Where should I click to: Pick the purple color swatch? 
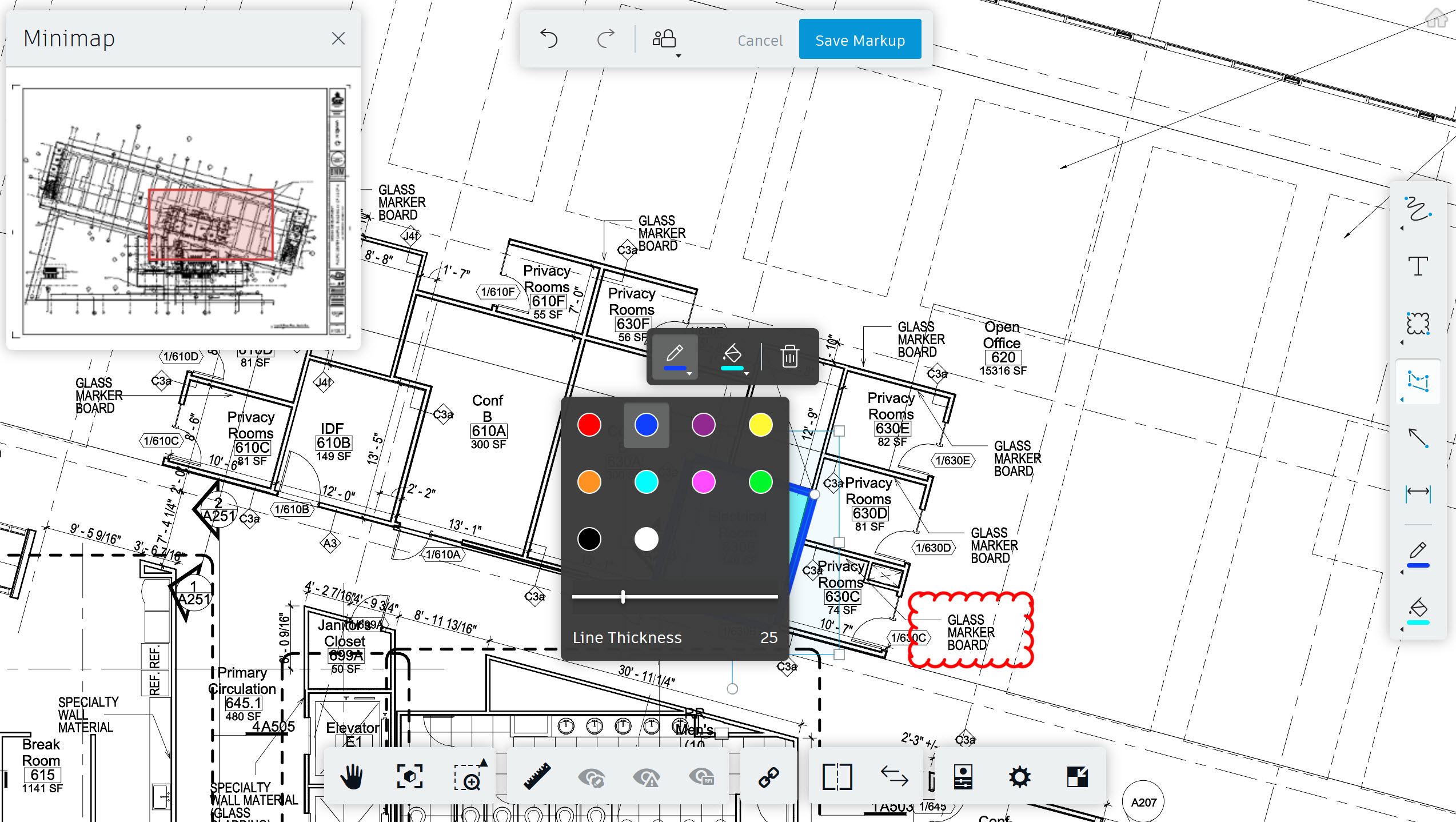(x=704, y=425)
